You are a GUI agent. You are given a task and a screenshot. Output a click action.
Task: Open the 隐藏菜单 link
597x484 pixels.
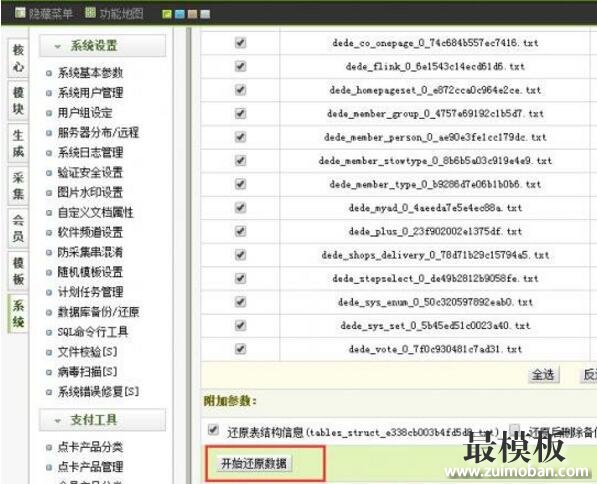[51, 14]
